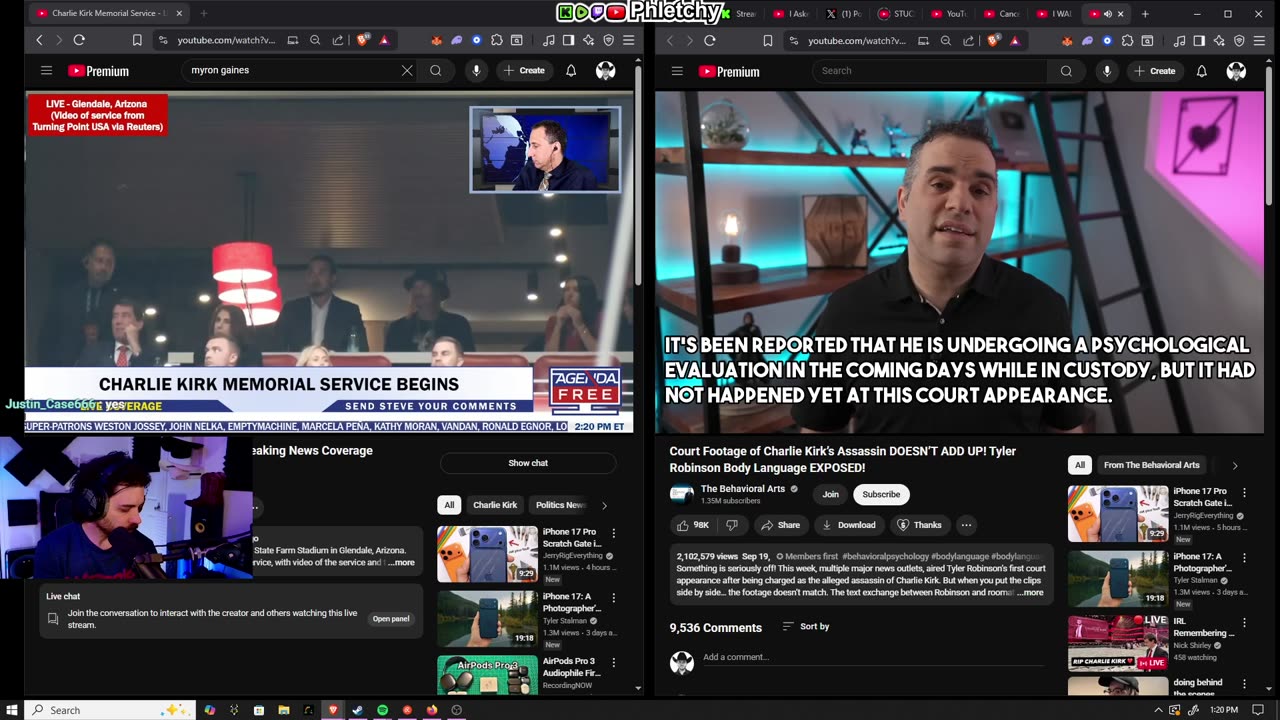Toggle sidebar panel in right browser toolbar
The width and height of the screenshot is (1280, 720).
(1199, 40)
